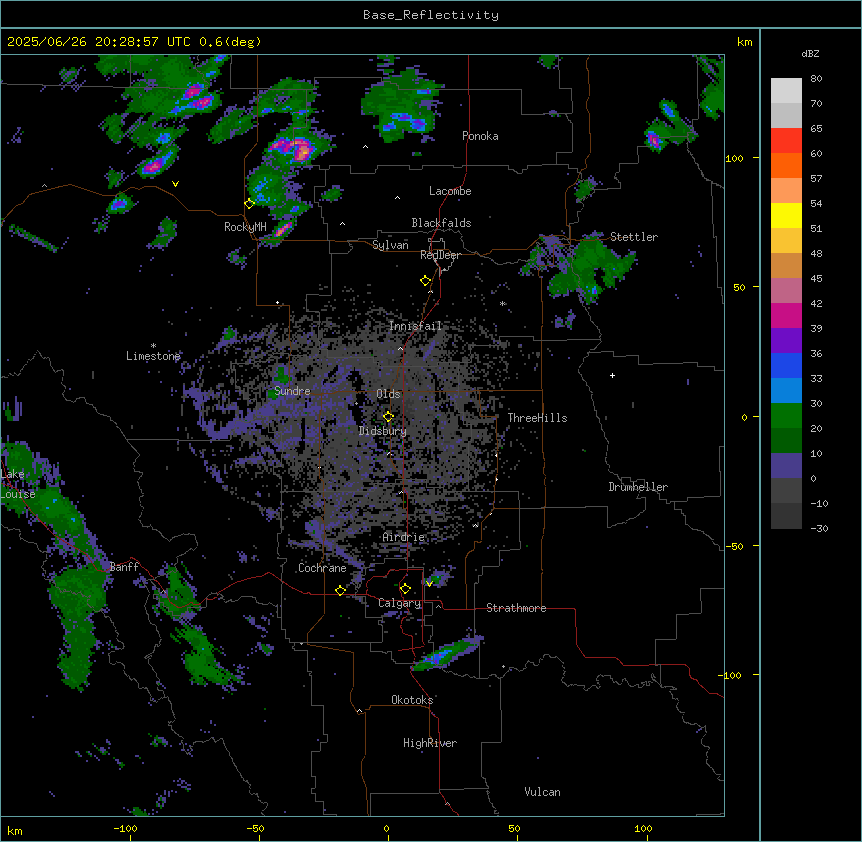The image size is (862, 842).
Task: Click the 100 tick on the right vertical axis
Action: click(x=734, y=158)
